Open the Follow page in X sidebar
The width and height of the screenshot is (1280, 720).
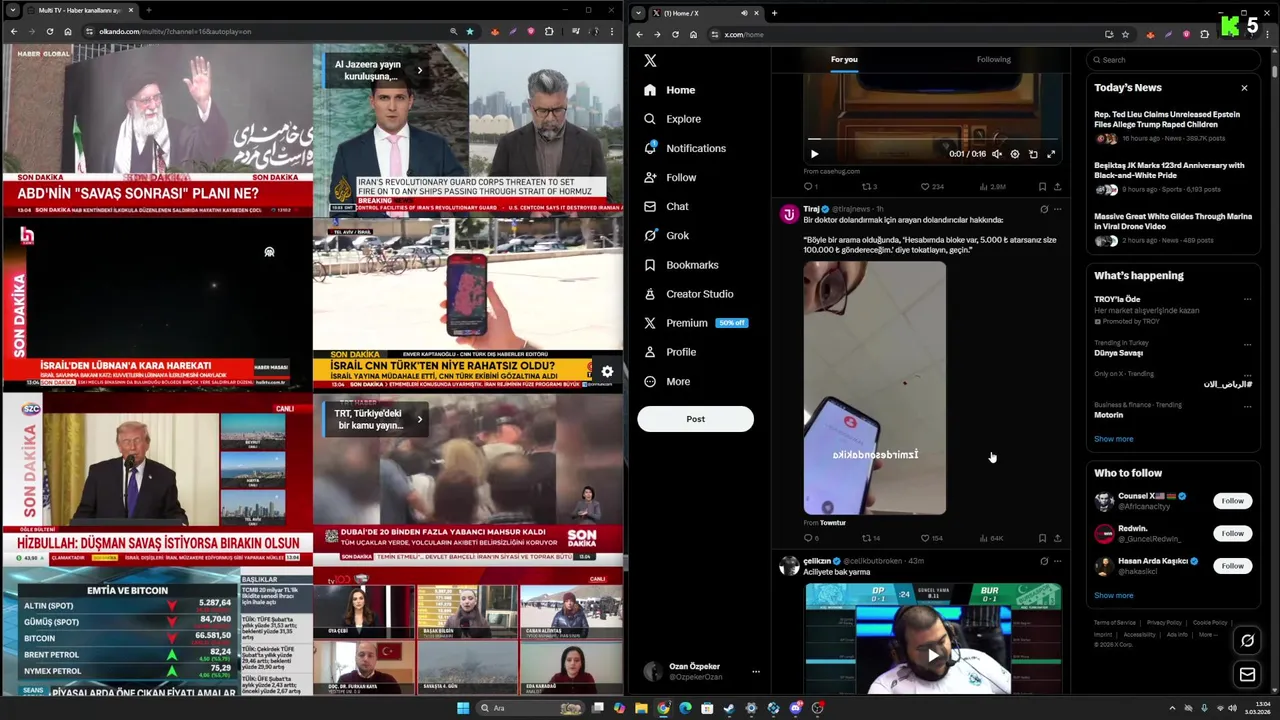tap(670, 177)
